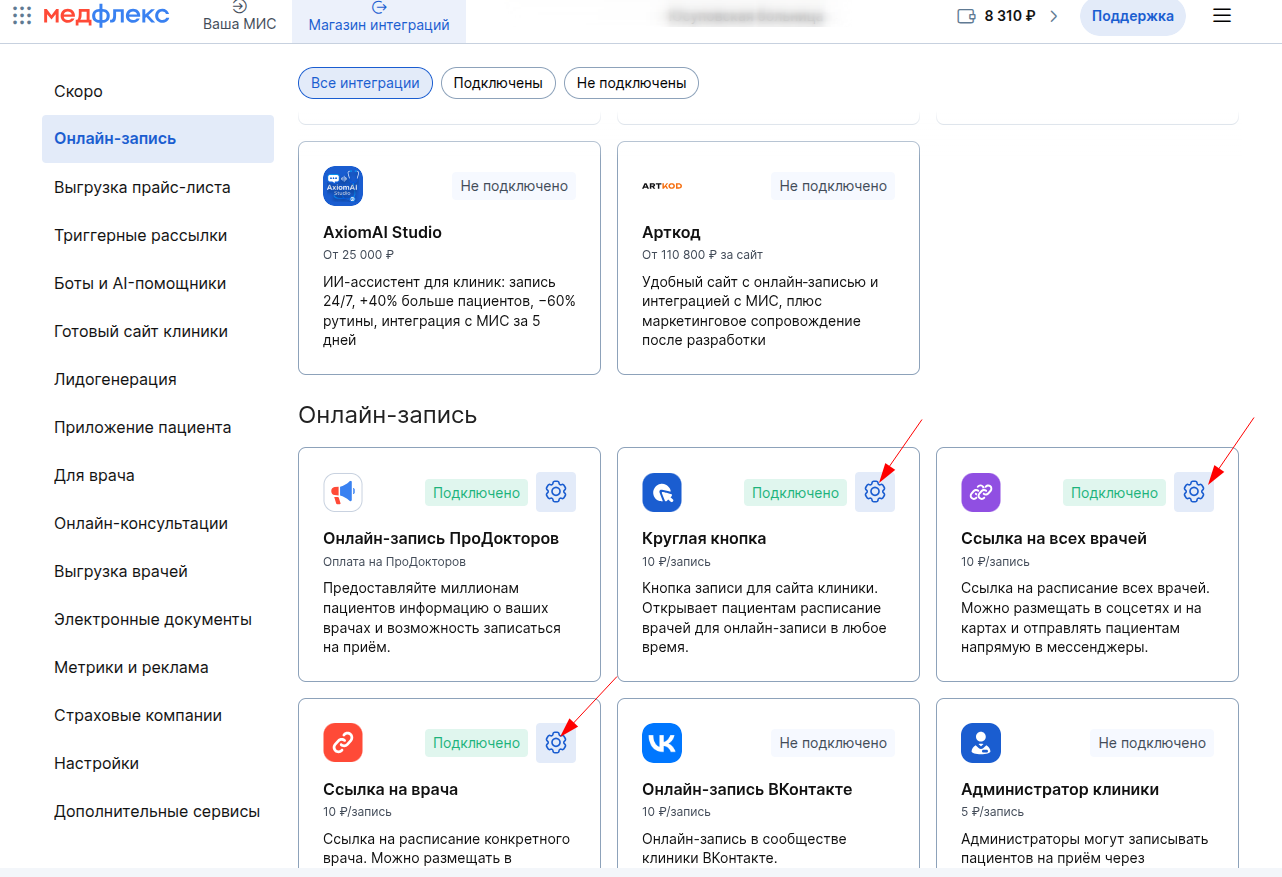Open the apps grid menu icon
This screenshot has width=1282, height=877.
[x=22, y=16]
